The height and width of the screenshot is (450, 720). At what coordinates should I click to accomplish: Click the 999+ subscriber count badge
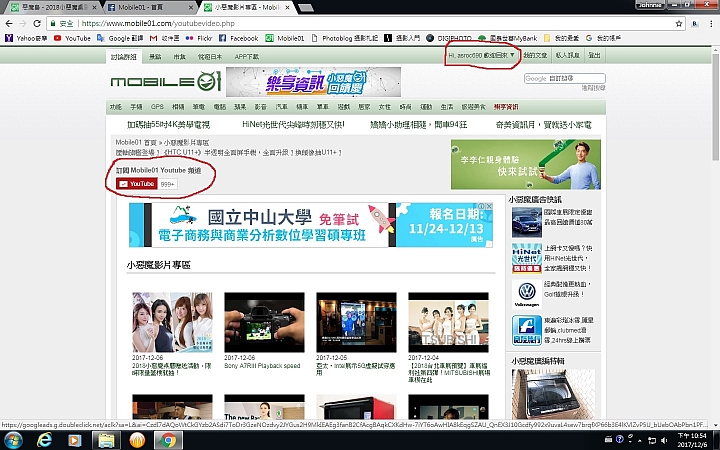coord(168,184)
